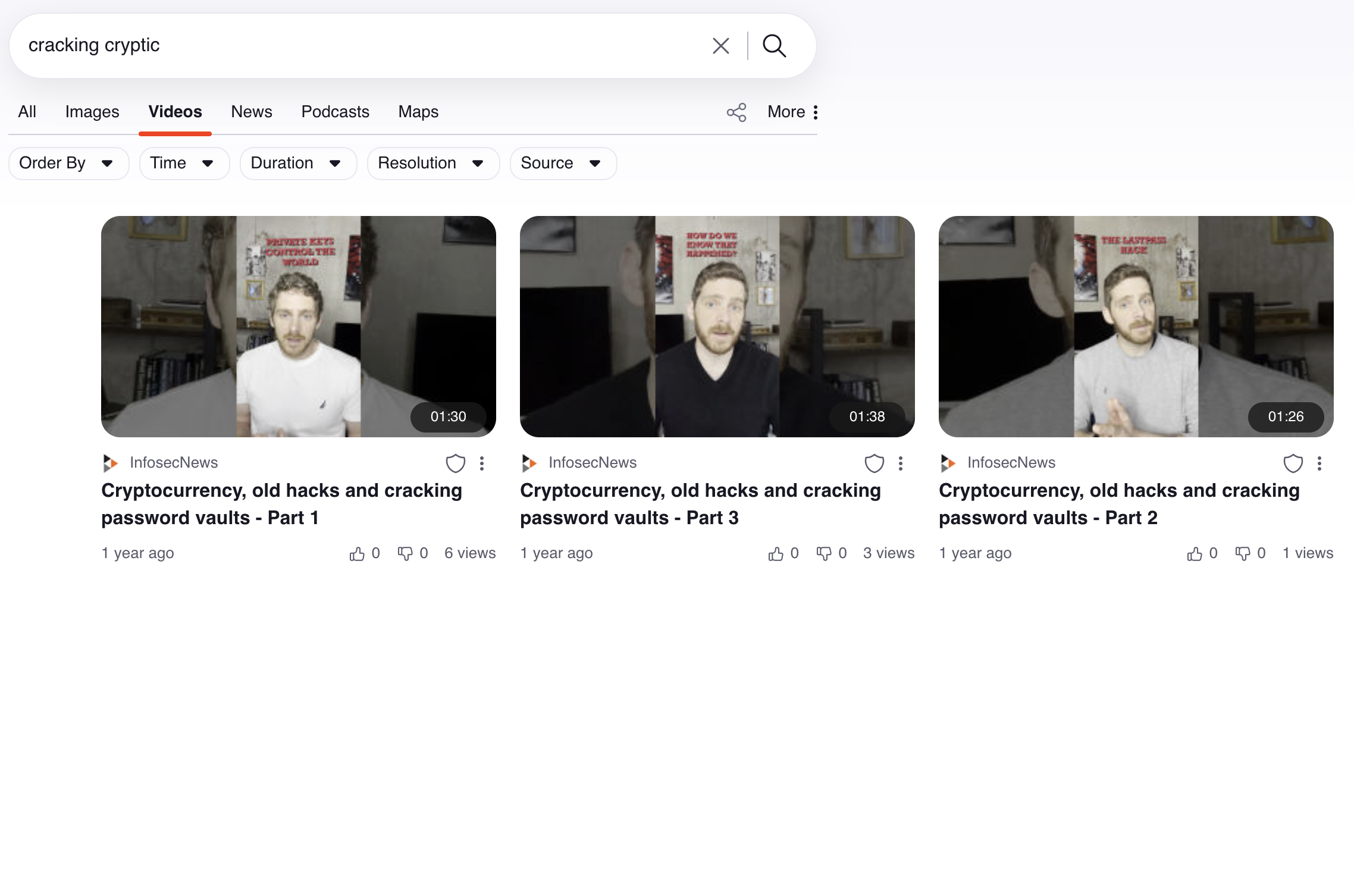
Task: Click the share icon next to More
Action: click(x=736, y=112)
